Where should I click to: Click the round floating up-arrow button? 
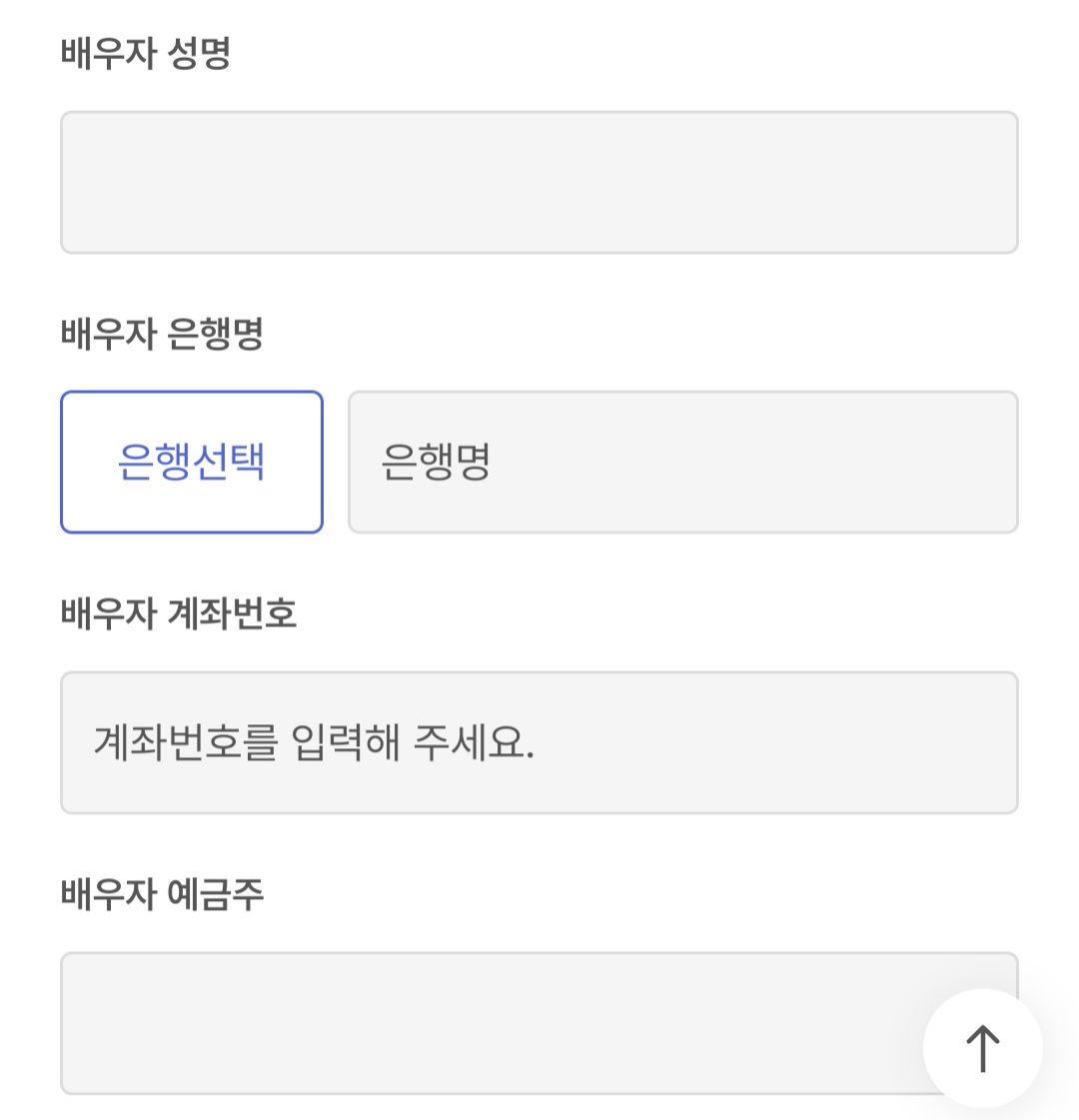[x=983, y=1048]
